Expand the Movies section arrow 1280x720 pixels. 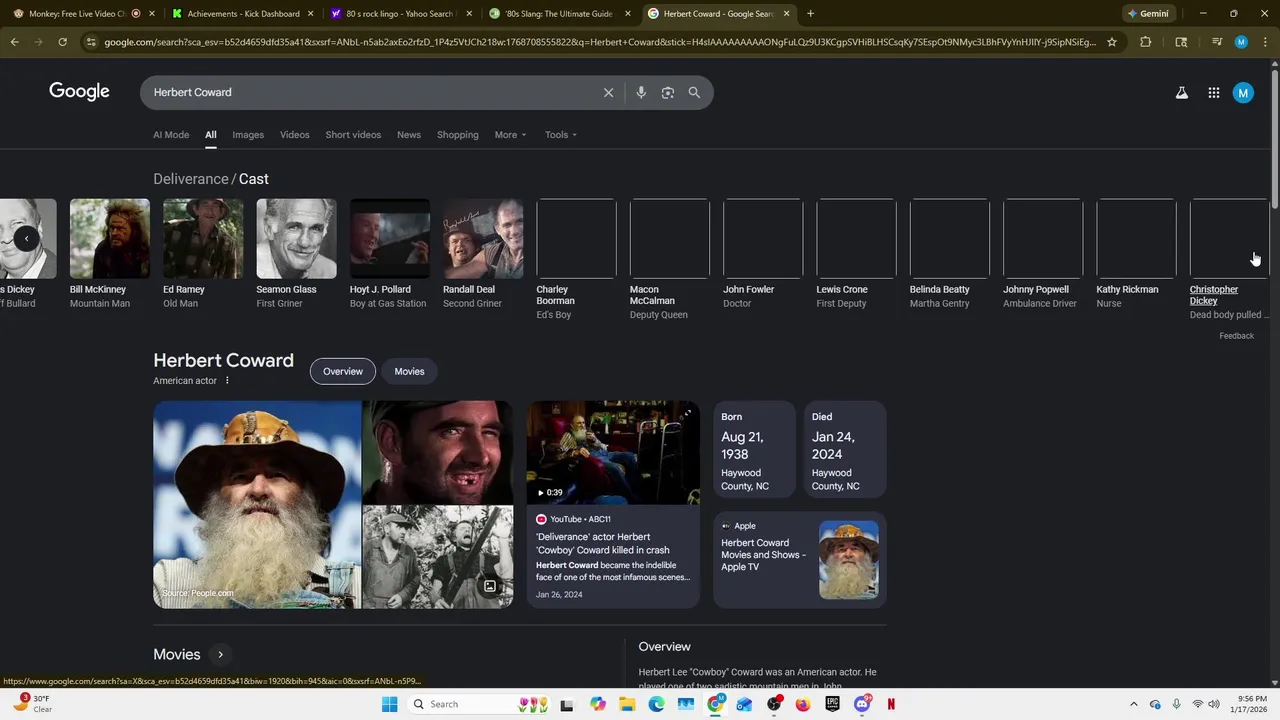[x=220, y=654]
